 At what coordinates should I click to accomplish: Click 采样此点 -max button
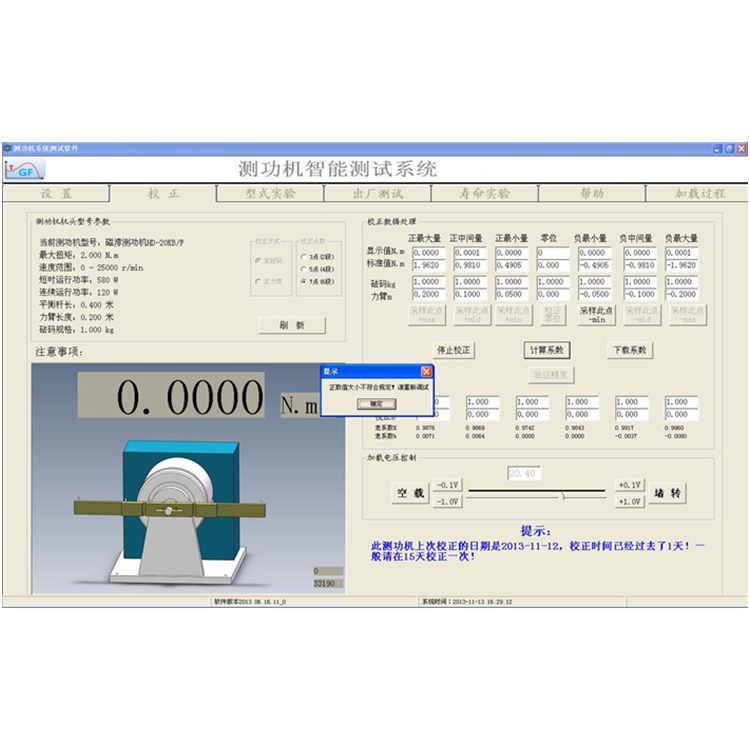tap(688, 315)
